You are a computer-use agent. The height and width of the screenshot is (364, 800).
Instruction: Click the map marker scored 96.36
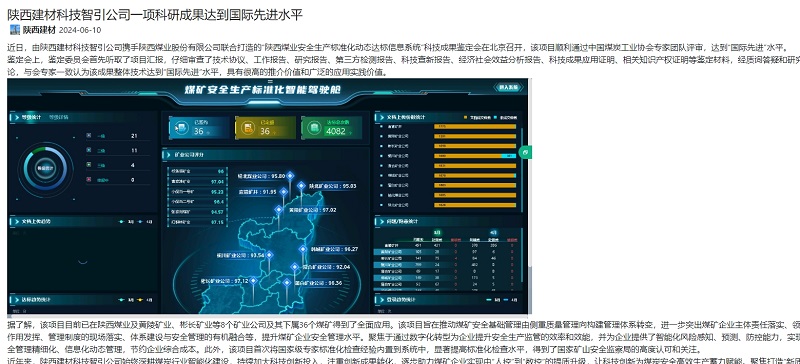click(x=287, y=282)
